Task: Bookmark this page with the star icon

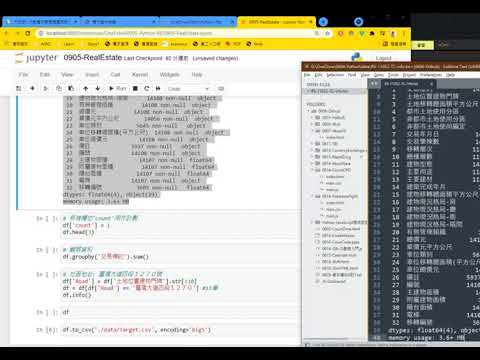Action: click(328, 33)
